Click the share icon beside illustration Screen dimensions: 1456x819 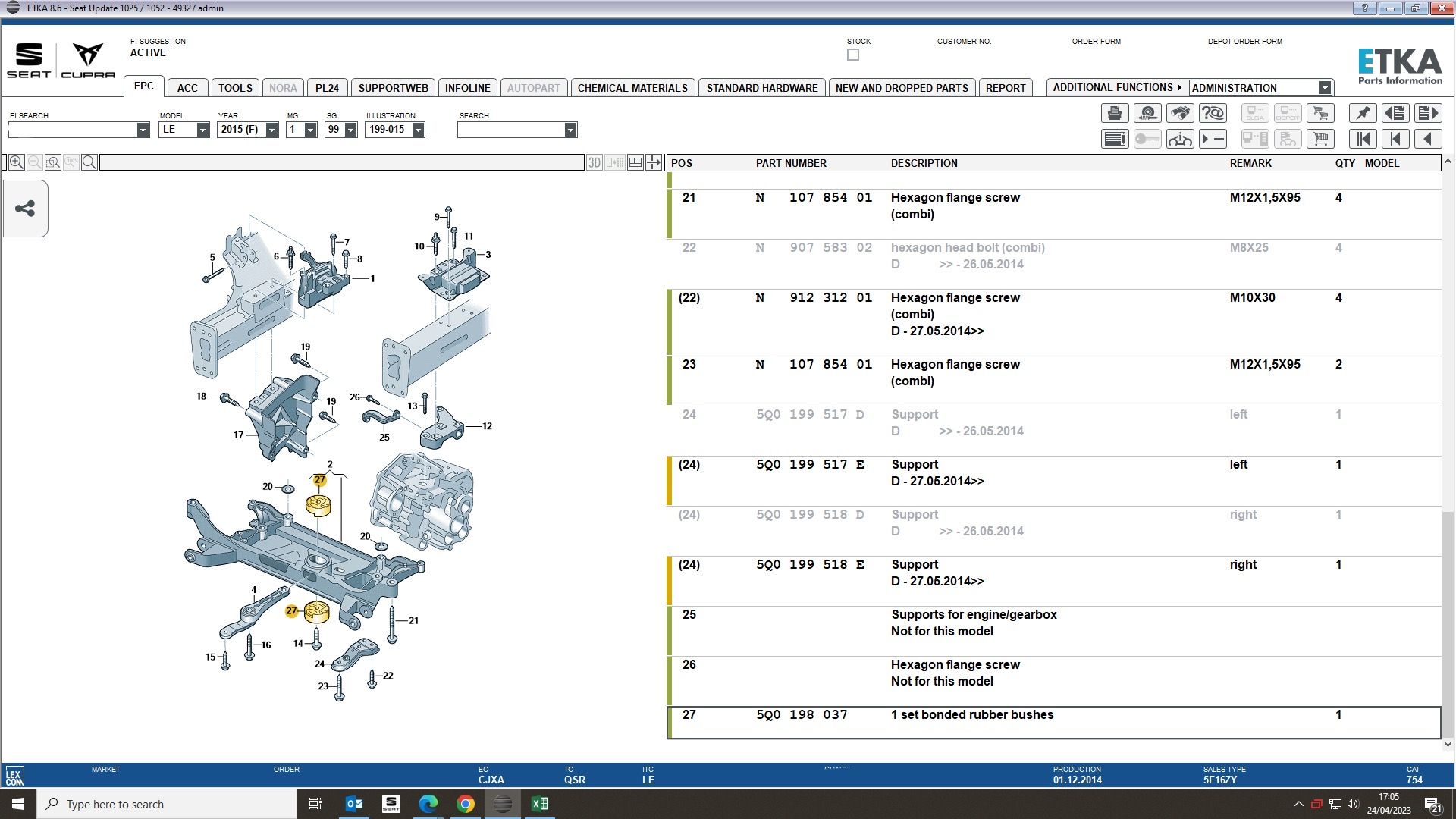point(25,209)
